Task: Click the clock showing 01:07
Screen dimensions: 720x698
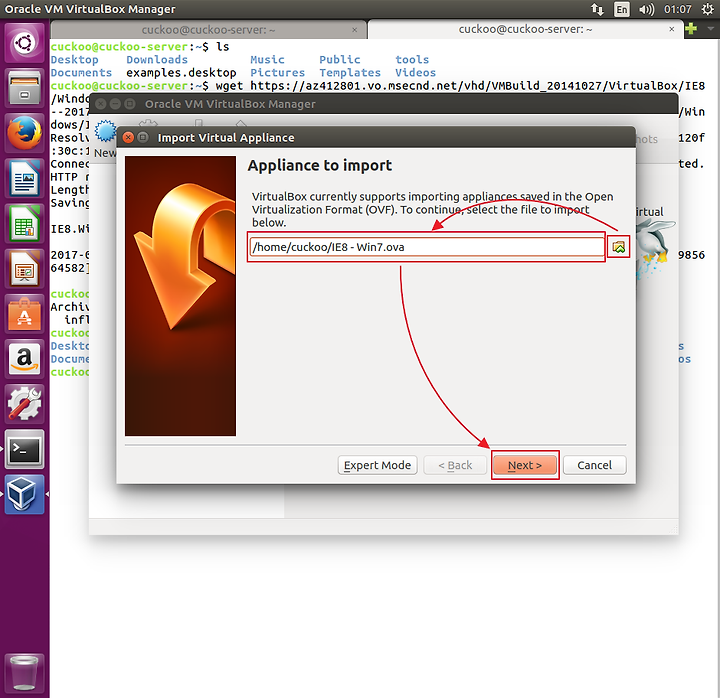Action: (x=677, y=9)
